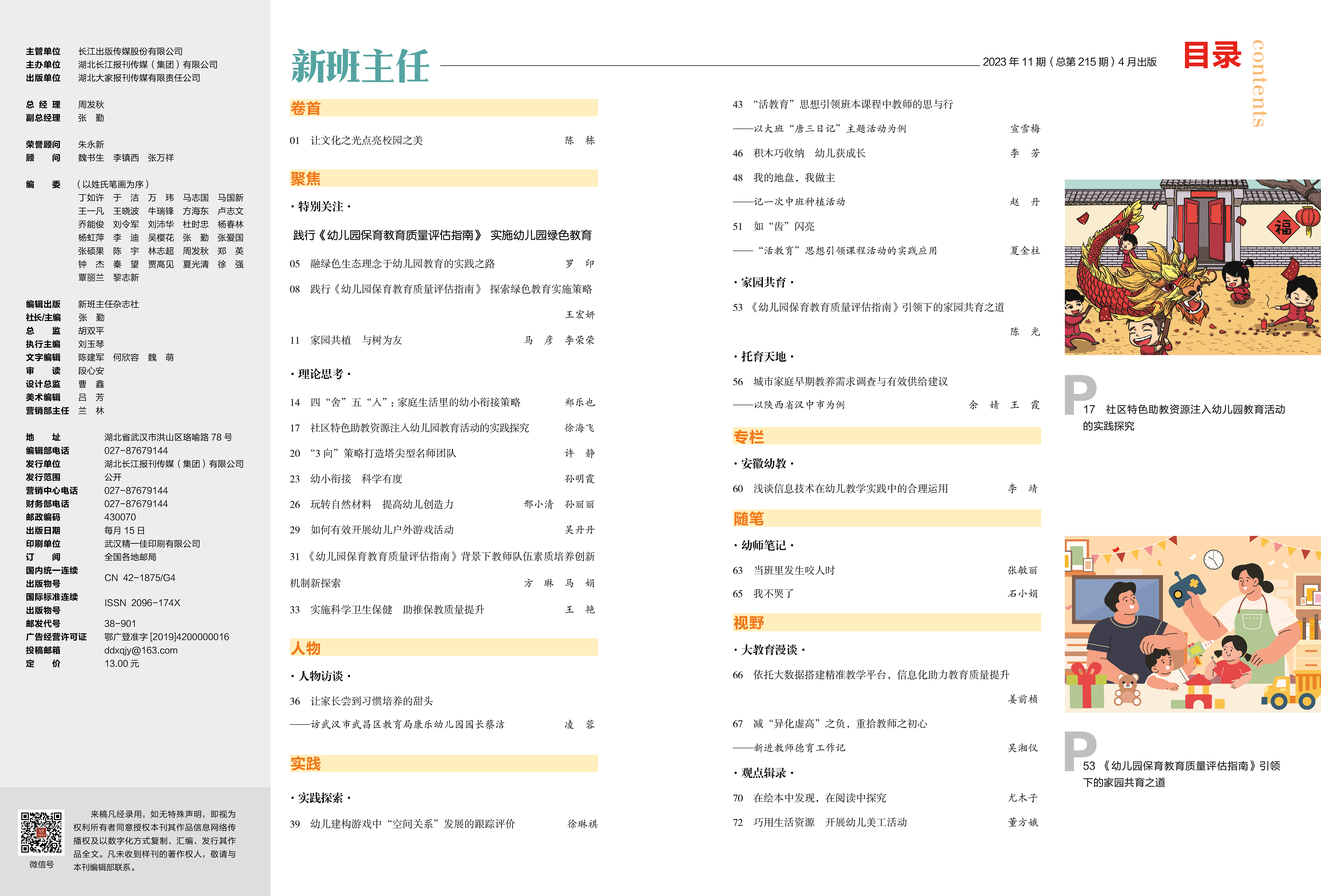
Task: Click the 随笔 section header bar
Action: click(x=748, y=519)
